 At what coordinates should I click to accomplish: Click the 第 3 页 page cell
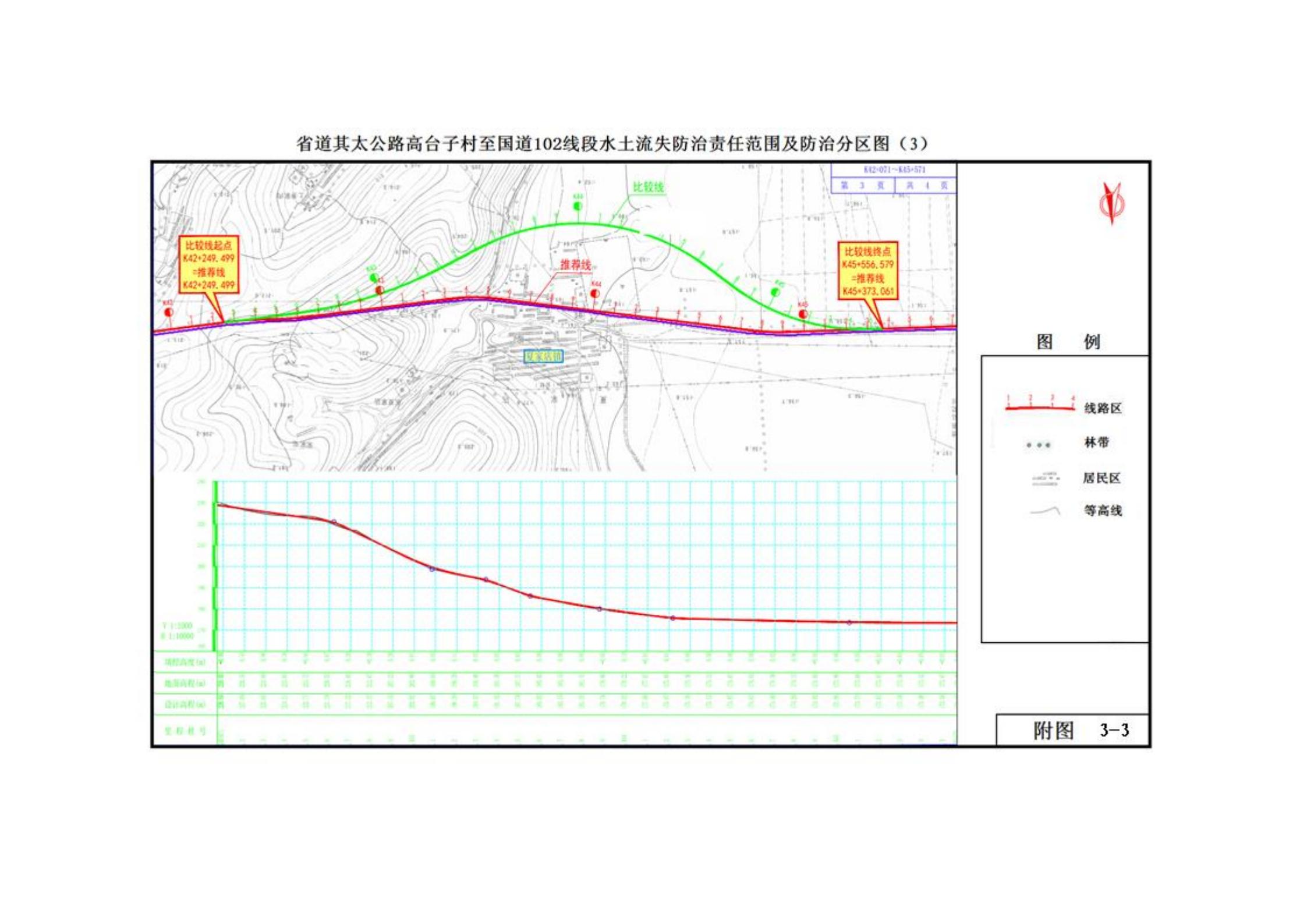pos(862,186)
